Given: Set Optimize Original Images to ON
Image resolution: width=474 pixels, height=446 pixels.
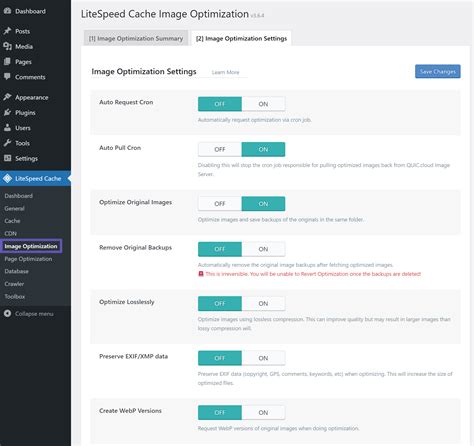Looking at the screenshot, I should tap(263, 204).
